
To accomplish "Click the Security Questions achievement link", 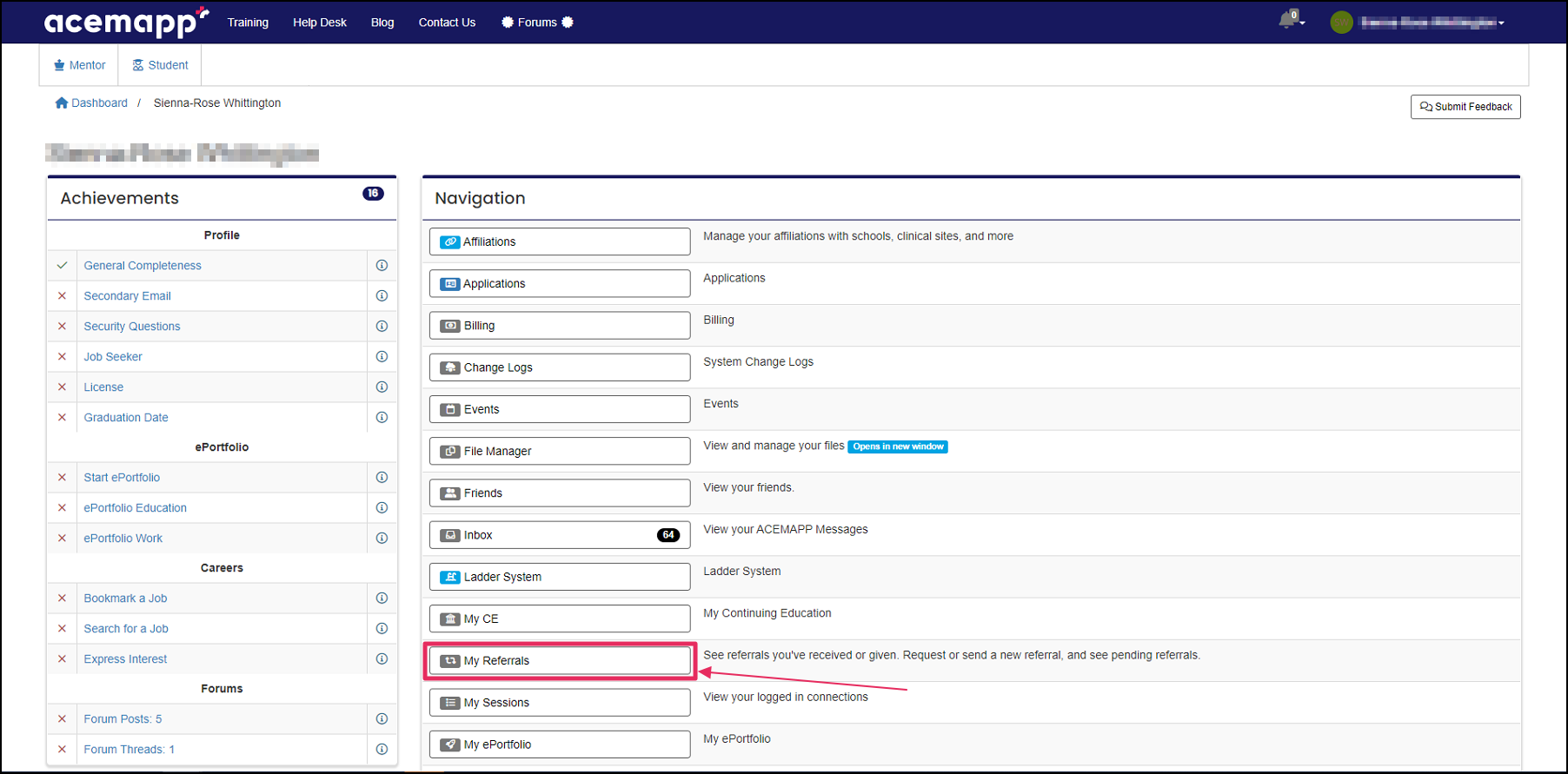I will [x=132, y=327].
